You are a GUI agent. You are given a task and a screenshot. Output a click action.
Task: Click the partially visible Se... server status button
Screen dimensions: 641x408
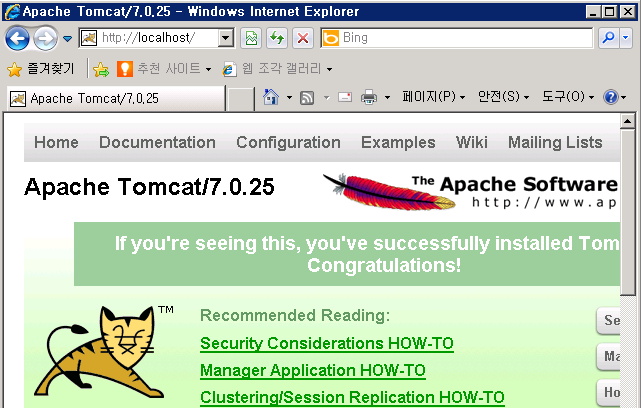608,321
